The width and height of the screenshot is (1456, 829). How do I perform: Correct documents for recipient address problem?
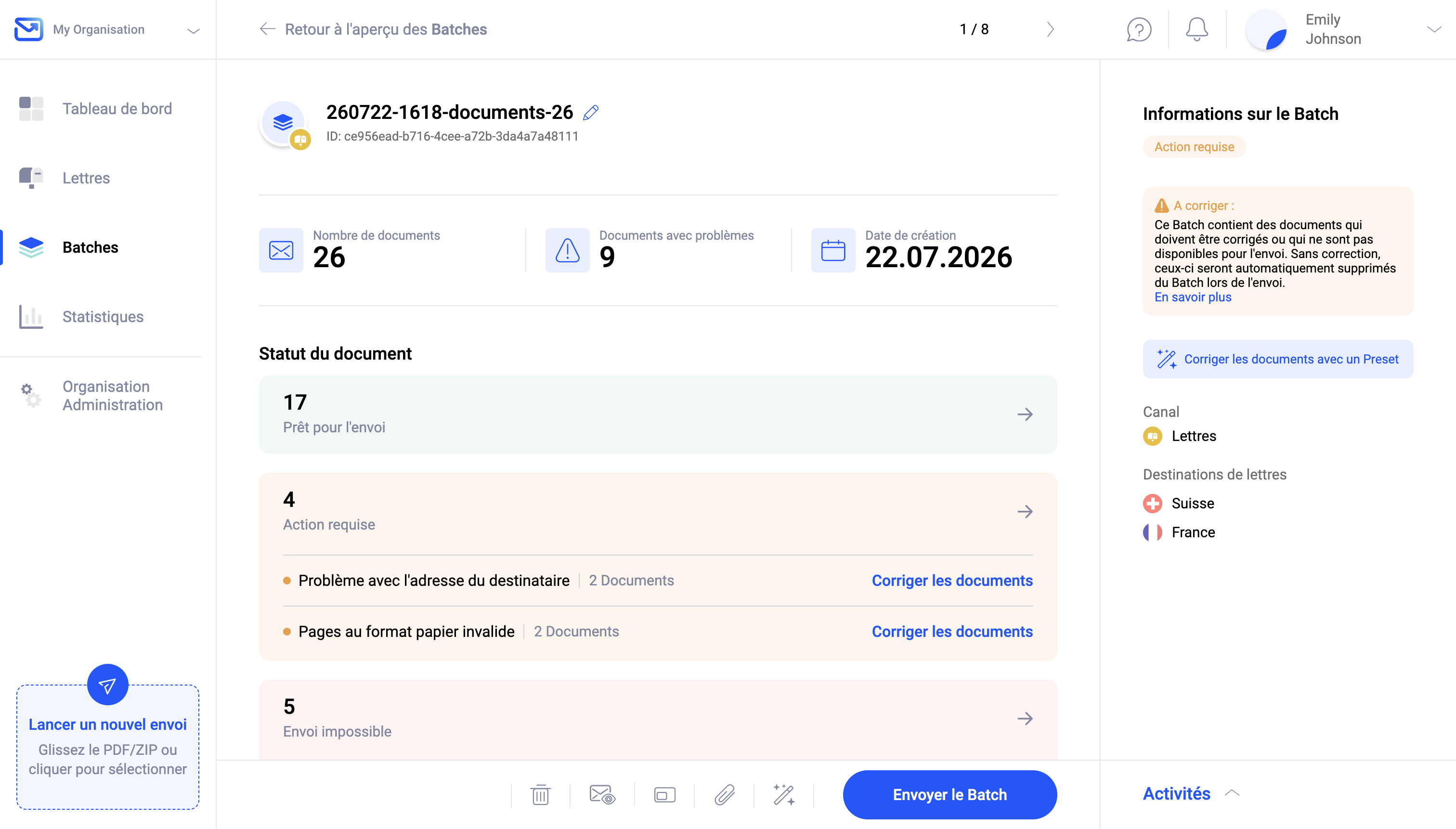click(x=952, y=580)
